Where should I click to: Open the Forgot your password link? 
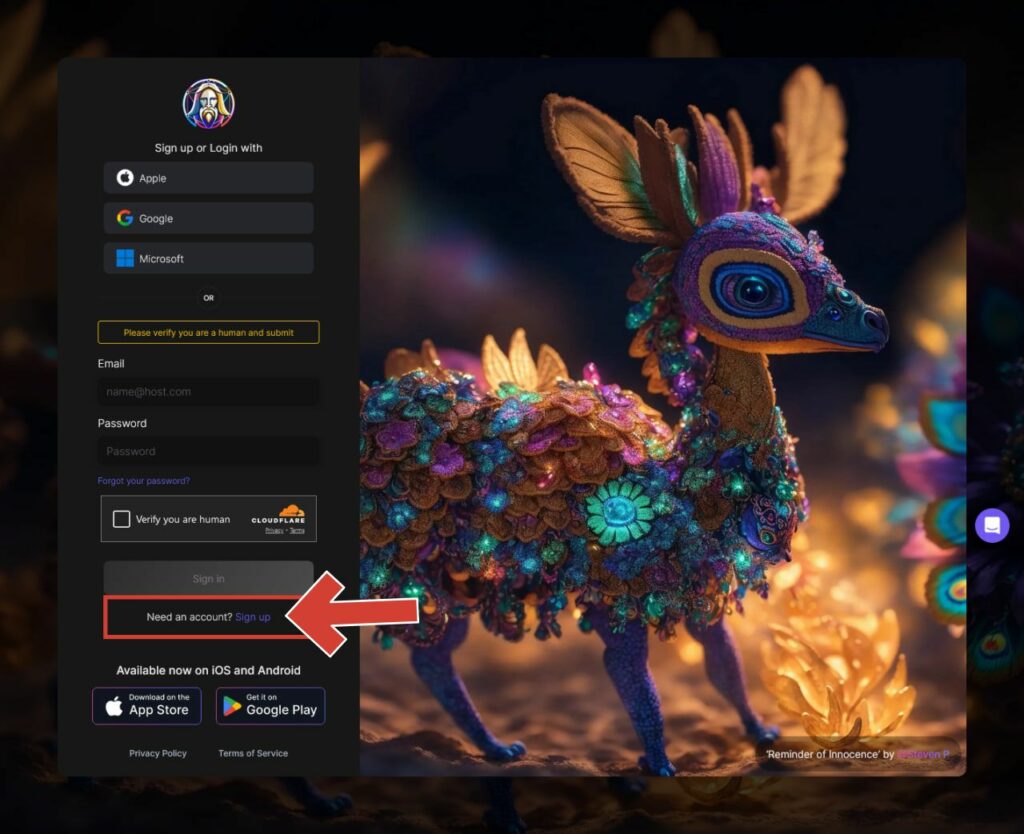(x=144, y=481)
